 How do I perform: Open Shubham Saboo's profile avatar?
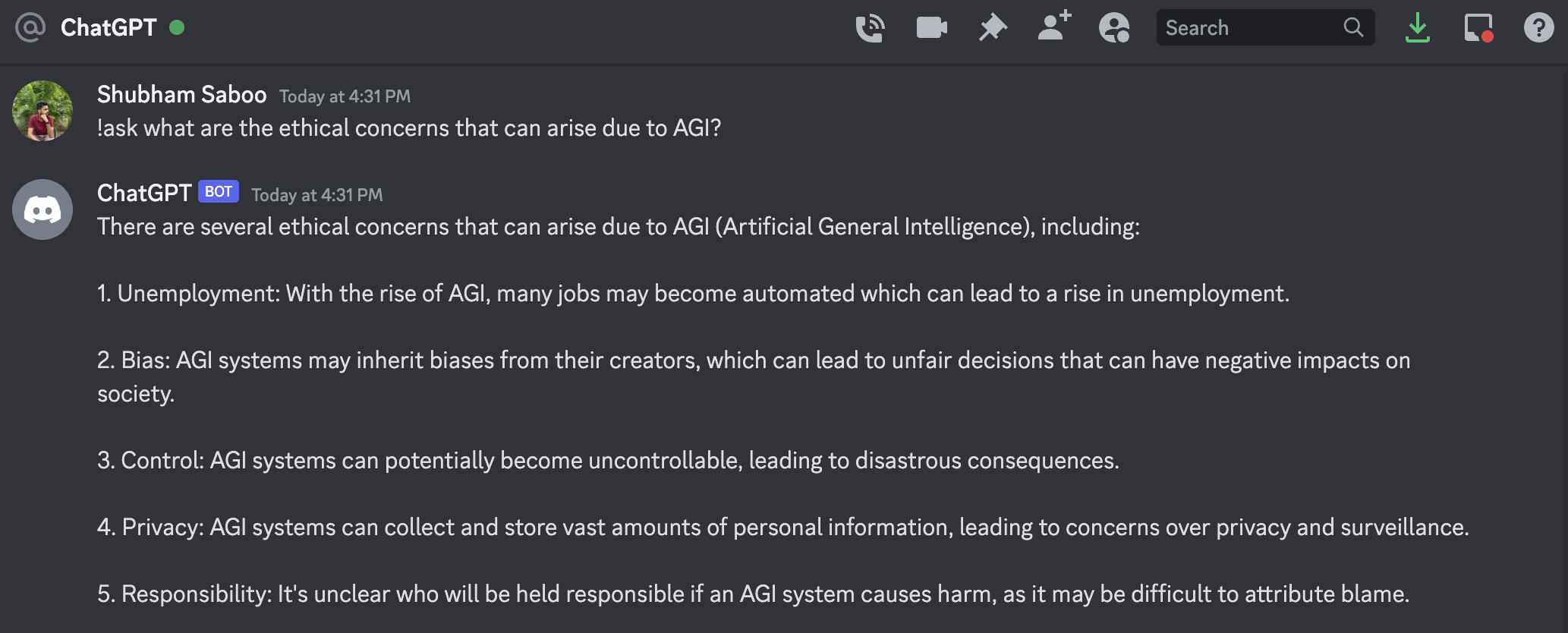pyautogui.click(x=43, y=111)
